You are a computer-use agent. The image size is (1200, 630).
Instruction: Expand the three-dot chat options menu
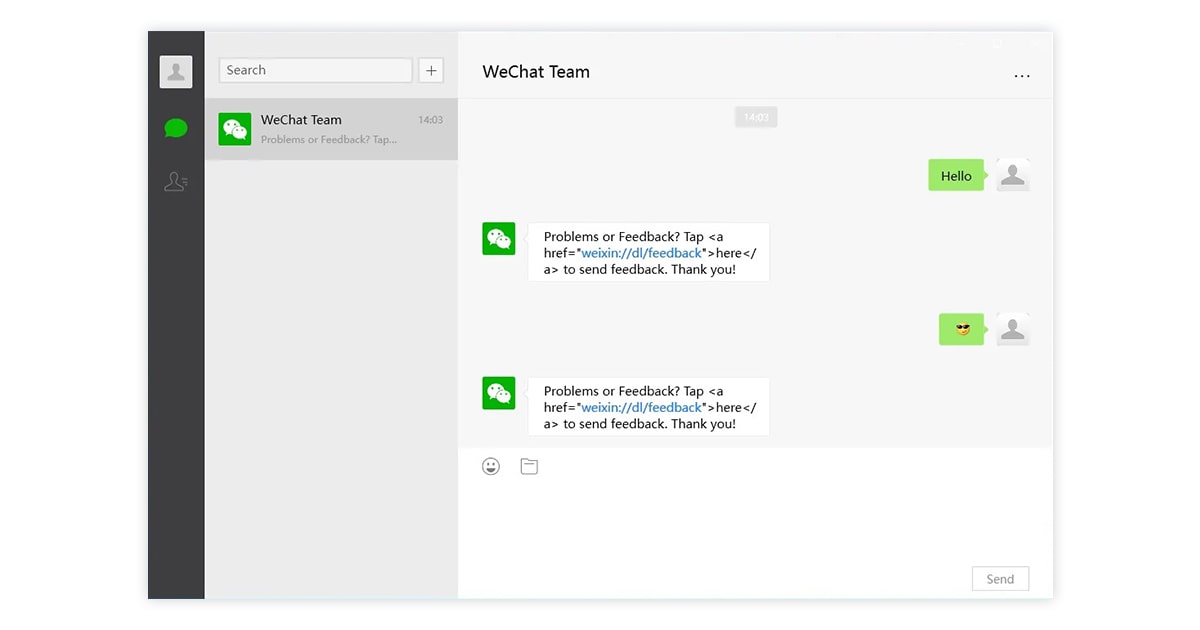pos(1021,75)
